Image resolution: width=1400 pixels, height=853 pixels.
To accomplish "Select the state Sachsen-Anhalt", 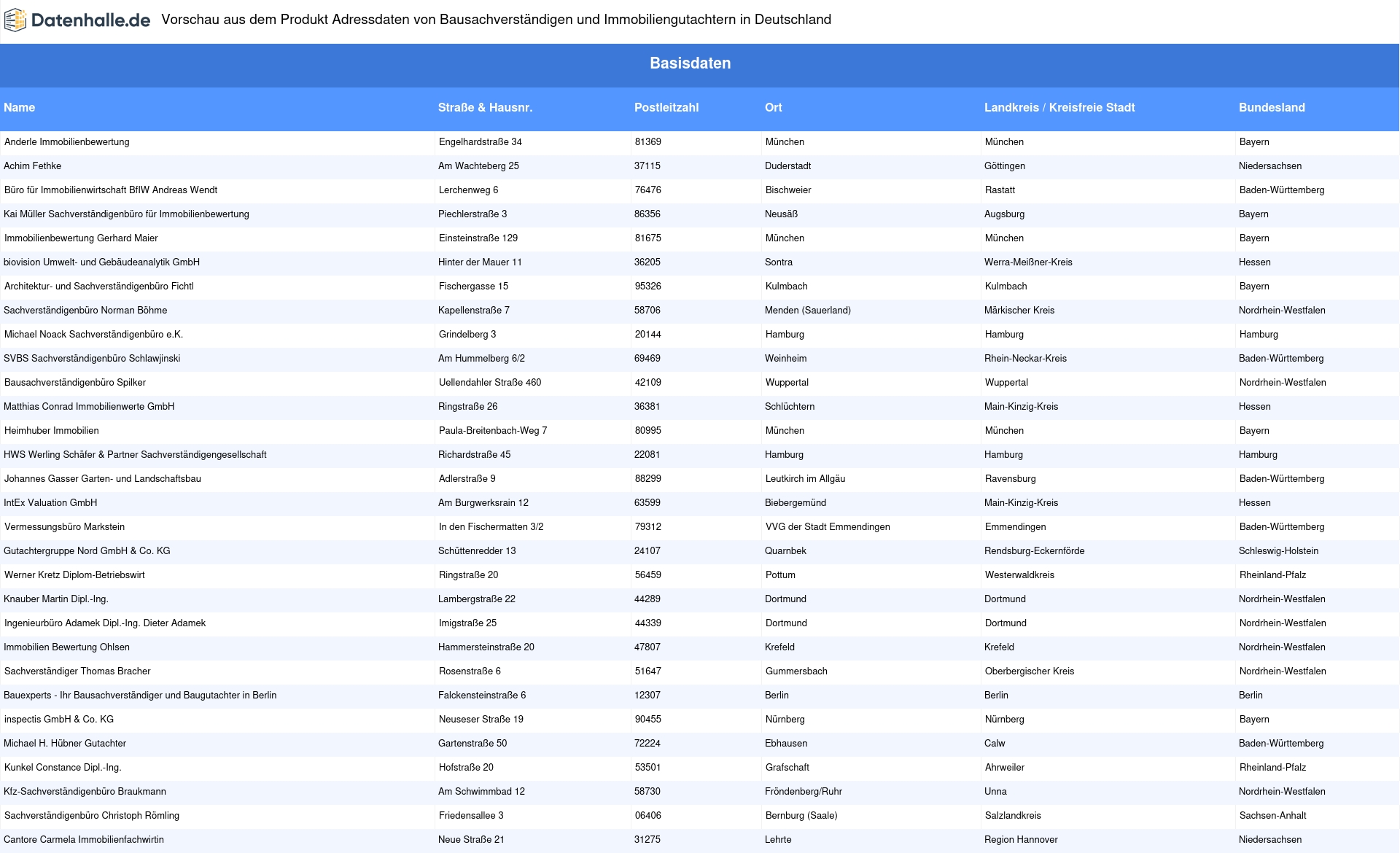I will point(1273,816).
